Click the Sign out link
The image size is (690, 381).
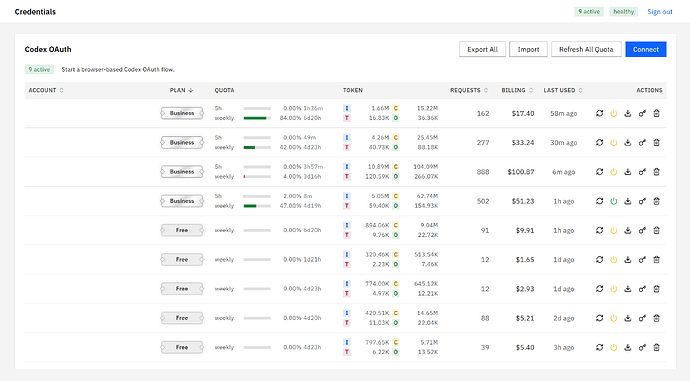click(x=660, y=12)
